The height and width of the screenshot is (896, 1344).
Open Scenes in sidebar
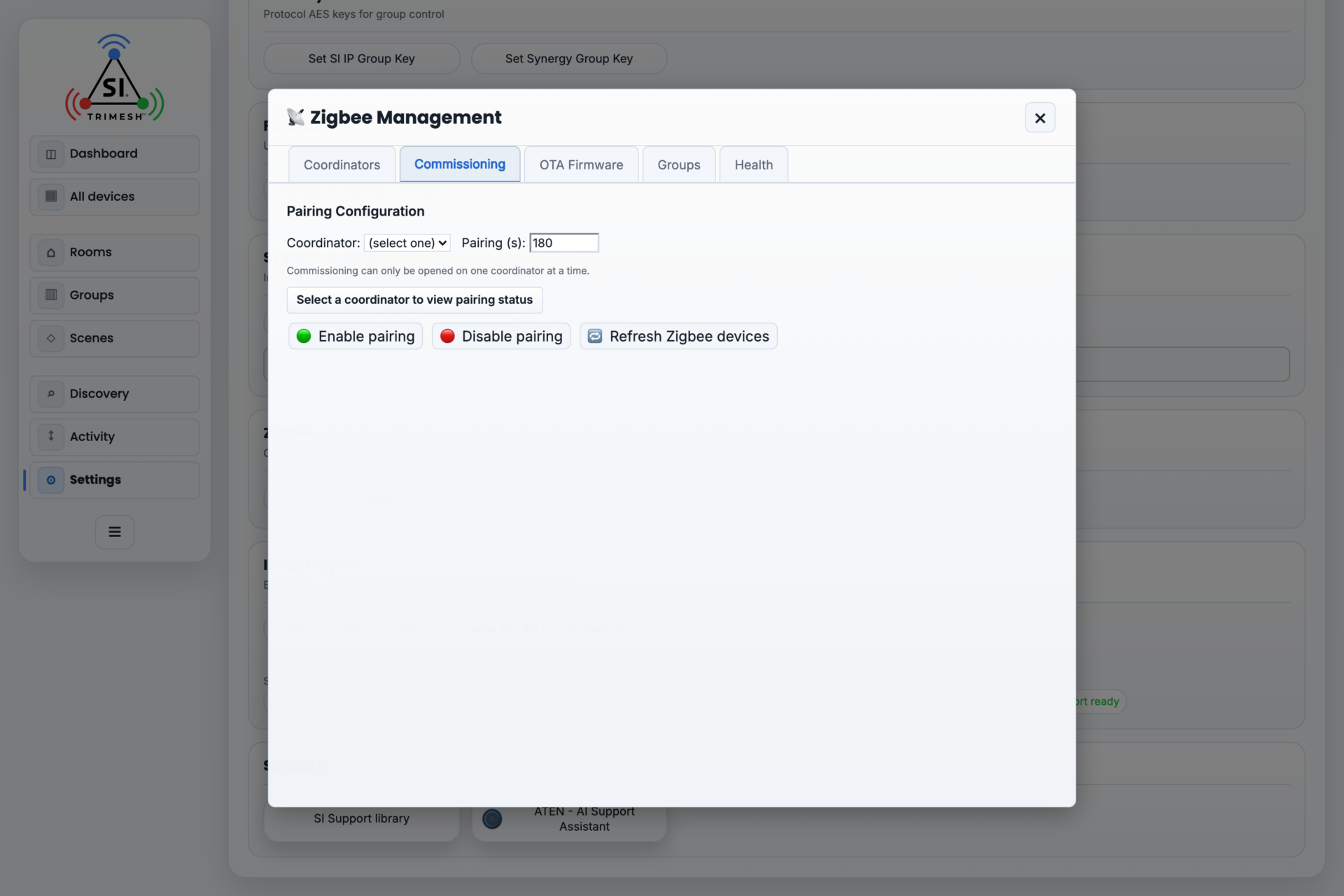tap(114, 338)
